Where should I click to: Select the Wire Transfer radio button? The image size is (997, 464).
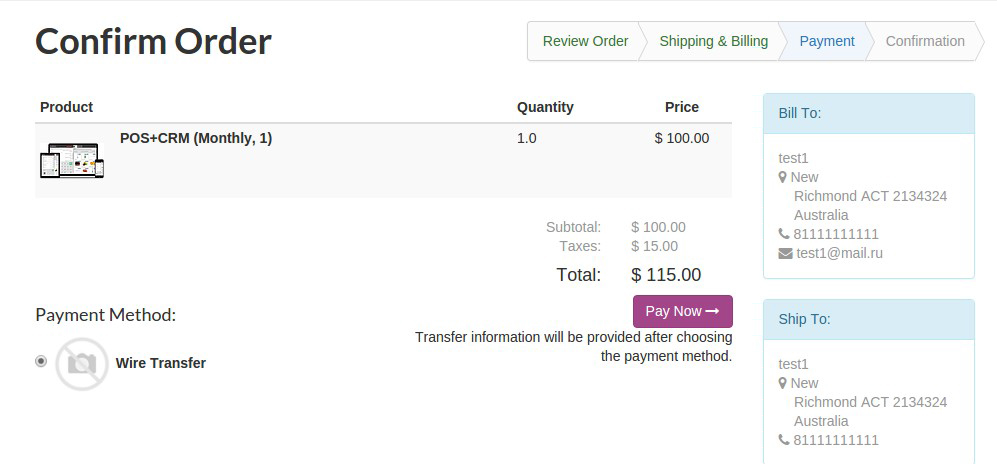(x=41, y=361)
